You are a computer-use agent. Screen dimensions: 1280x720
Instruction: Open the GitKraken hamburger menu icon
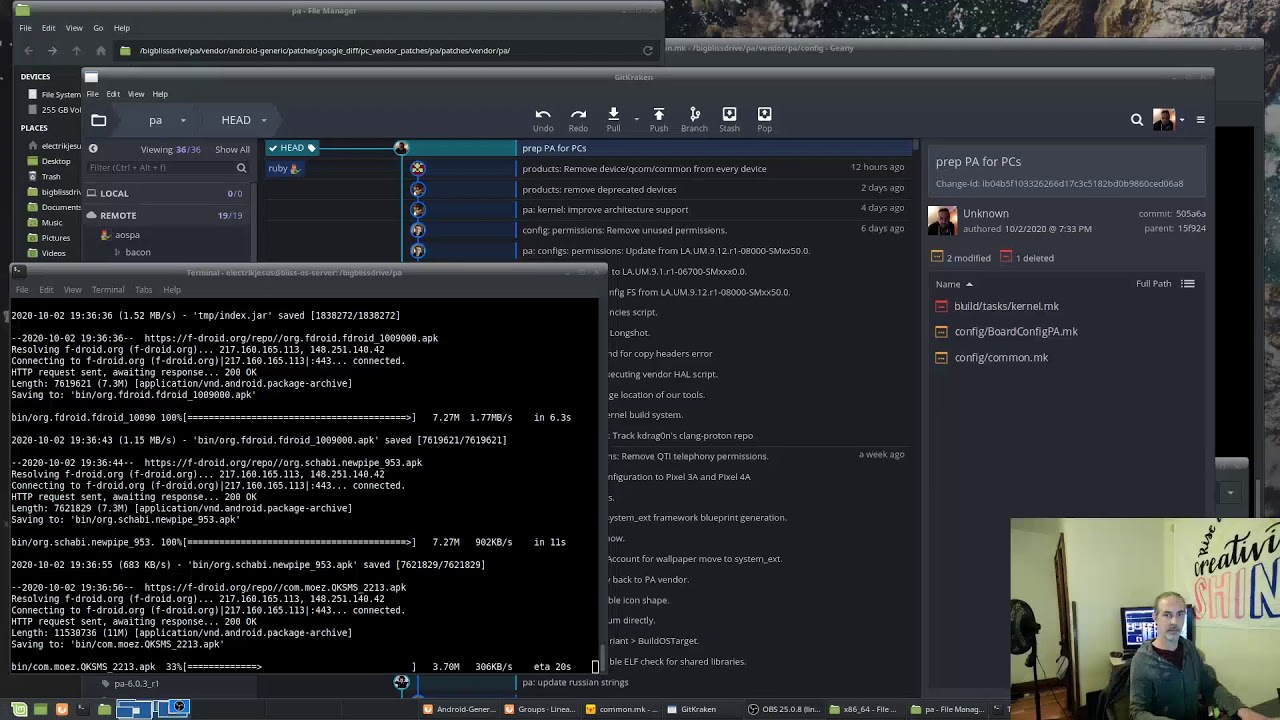1200,120
